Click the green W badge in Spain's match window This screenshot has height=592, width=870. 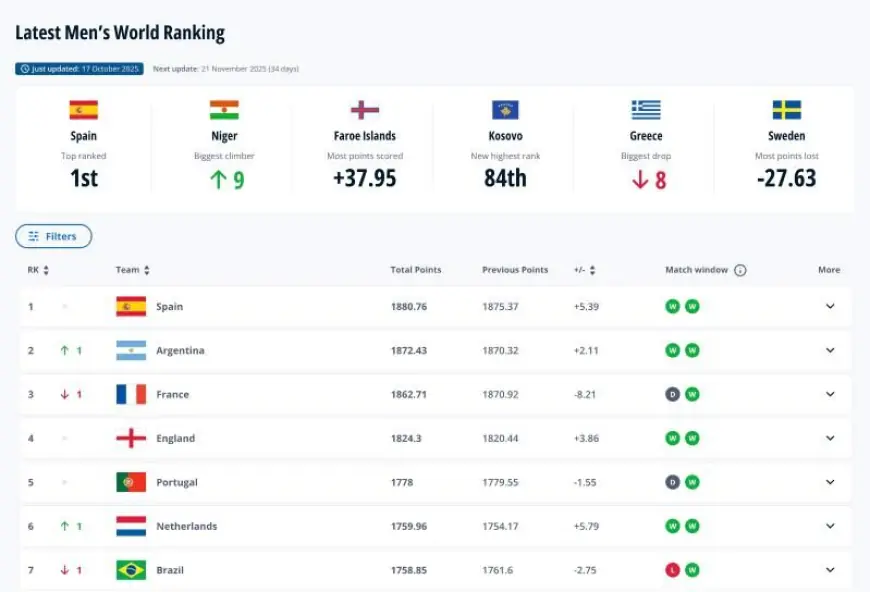click(673, 306)
